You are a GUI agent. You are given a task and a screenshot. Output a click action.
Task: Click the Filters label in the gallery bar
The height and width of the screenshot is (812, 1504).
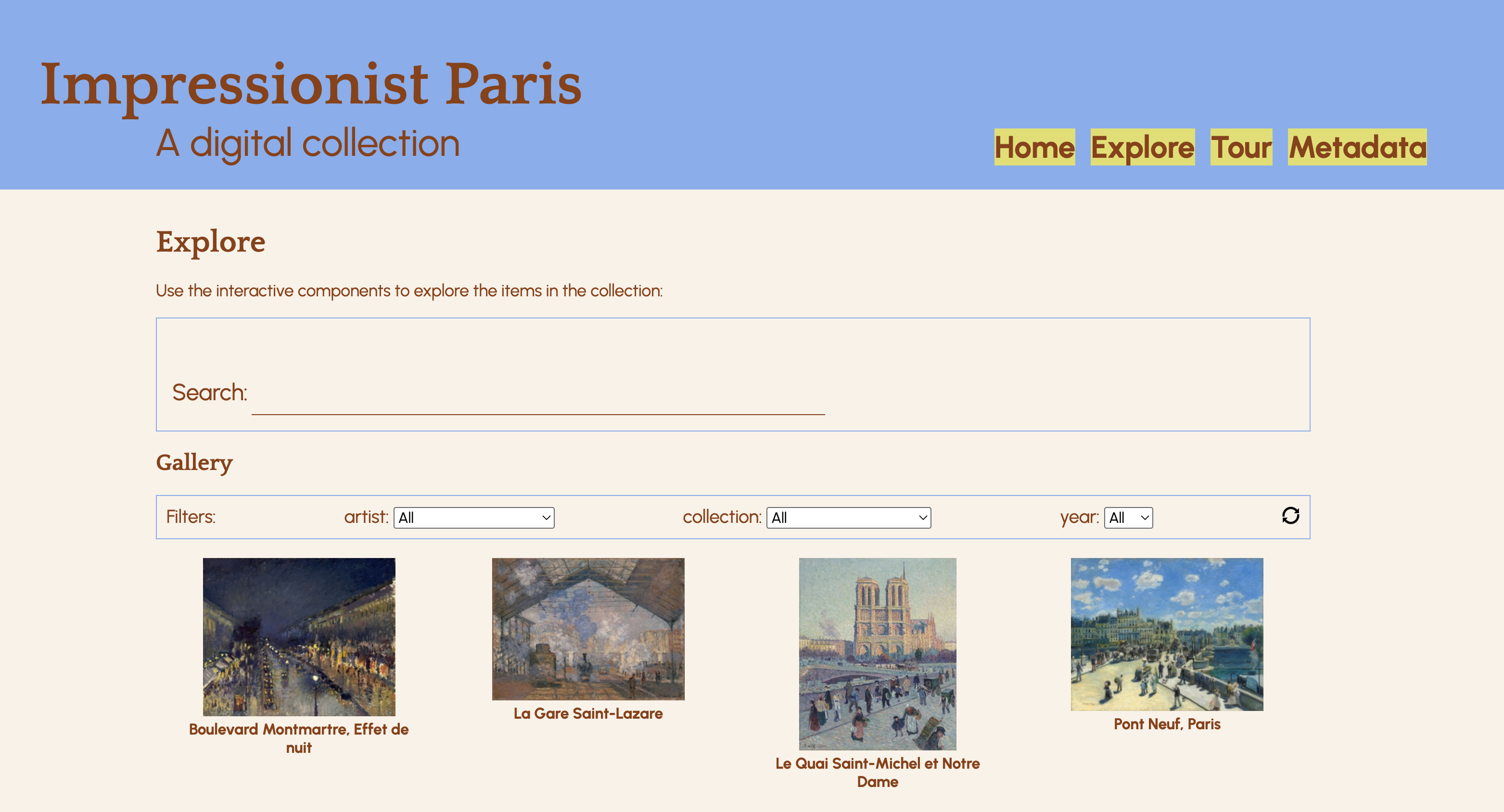click(x=191, y=516)
